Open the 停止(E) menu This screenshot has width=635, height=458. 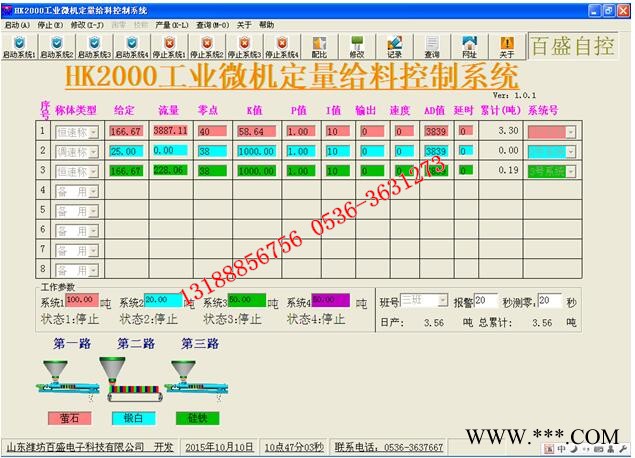coord(50,25)
